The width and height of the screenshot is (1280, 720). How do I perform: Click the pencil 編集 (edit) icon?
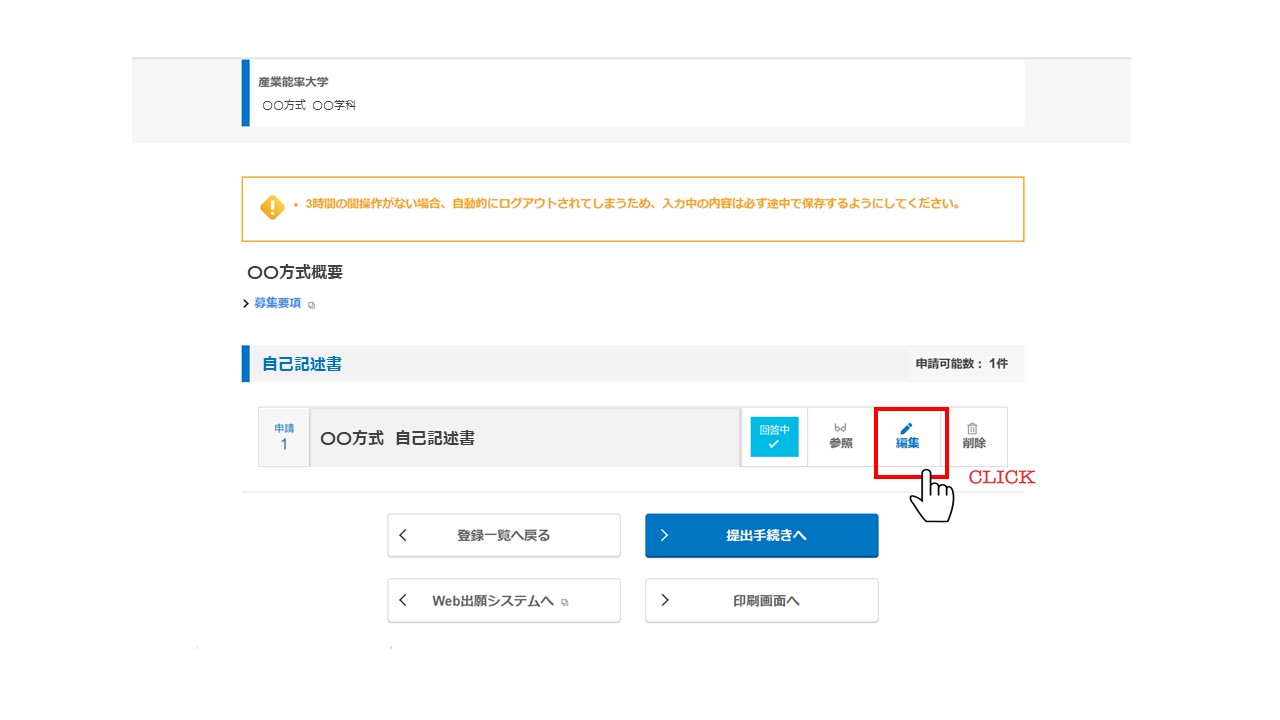pyautogui.click(x=907, y=429)
